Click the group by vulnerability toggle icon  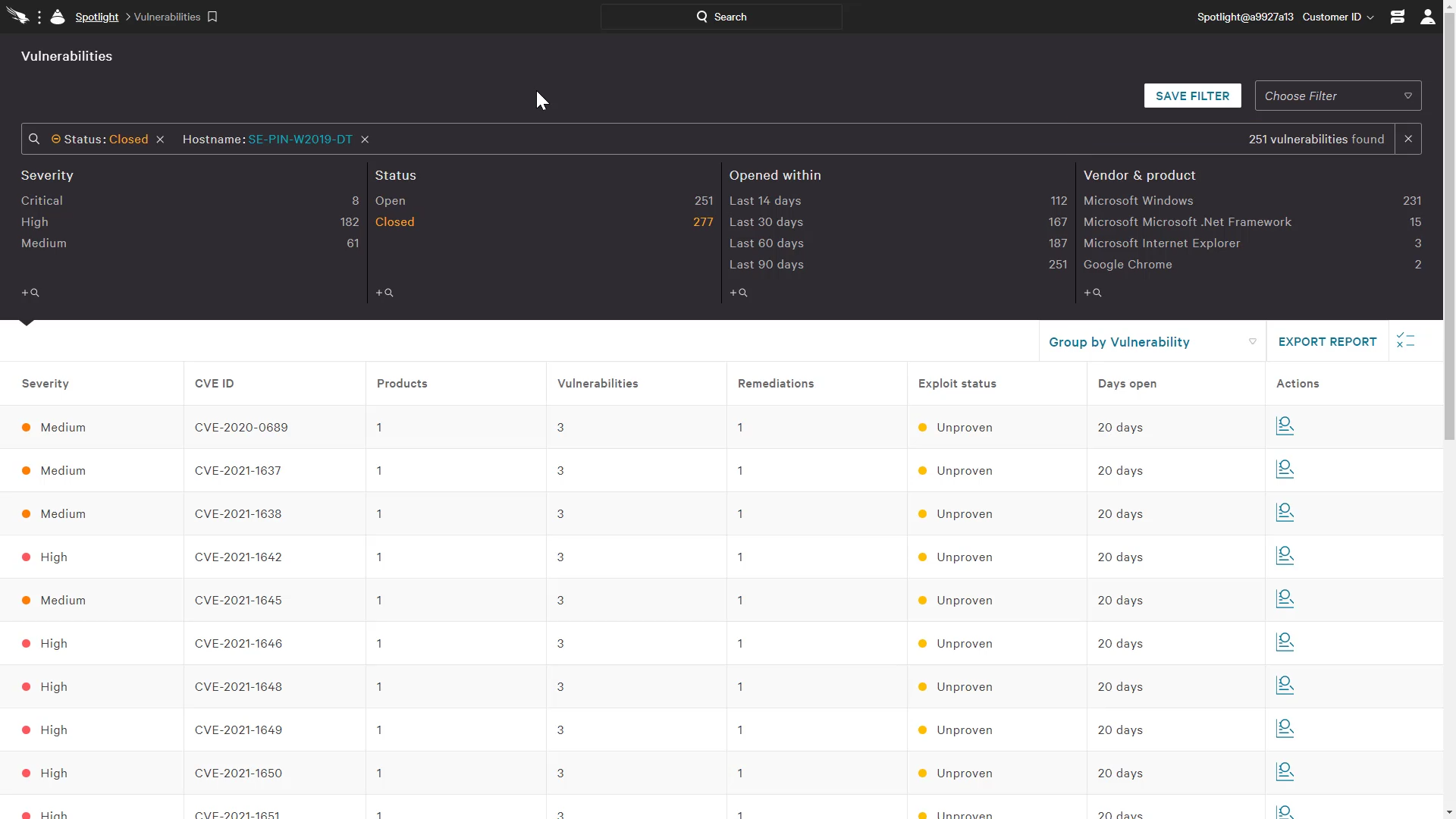(x=1252, y=342)
